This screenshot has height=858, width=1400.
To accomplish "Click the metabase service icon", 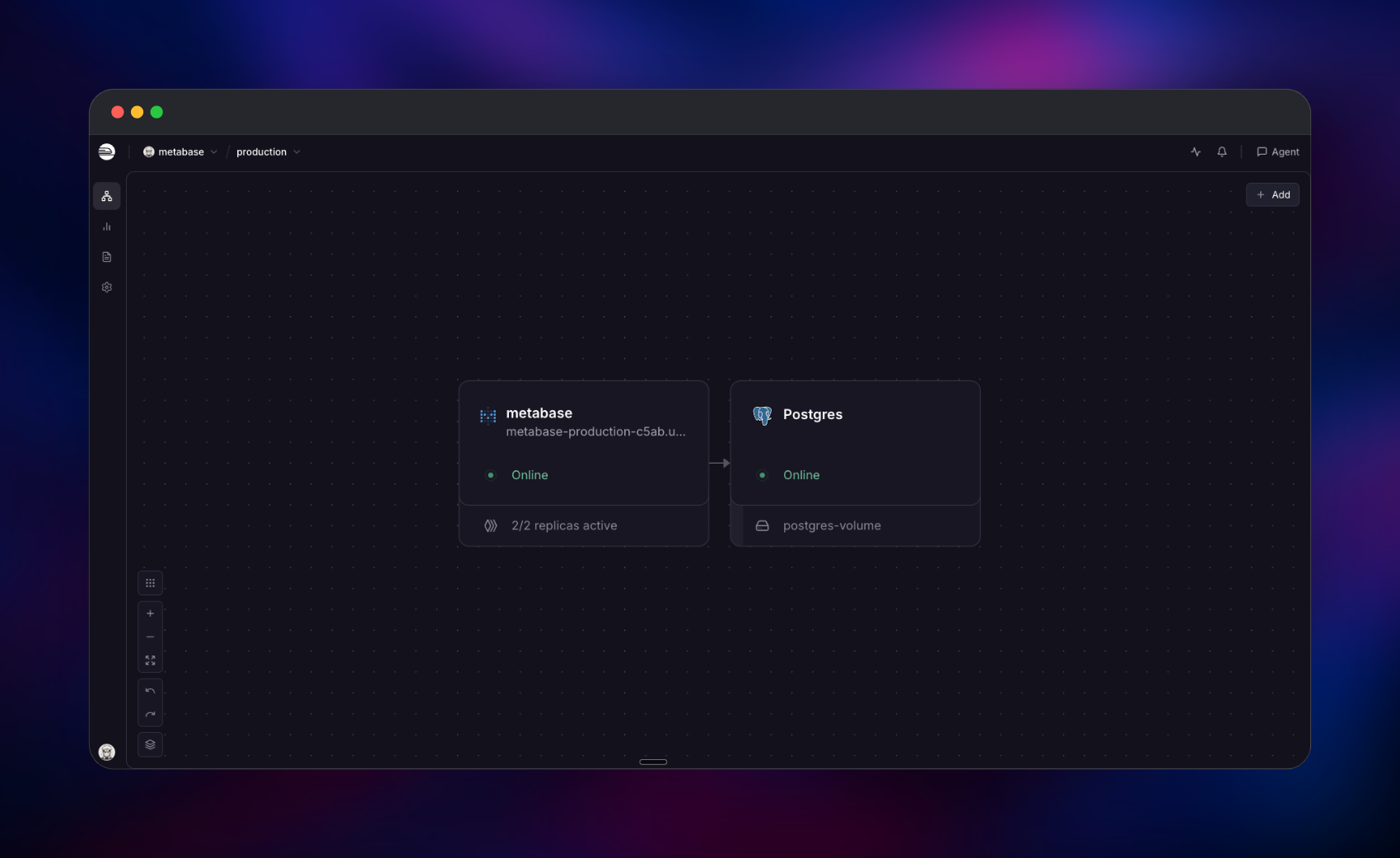I will coord(488,416).
